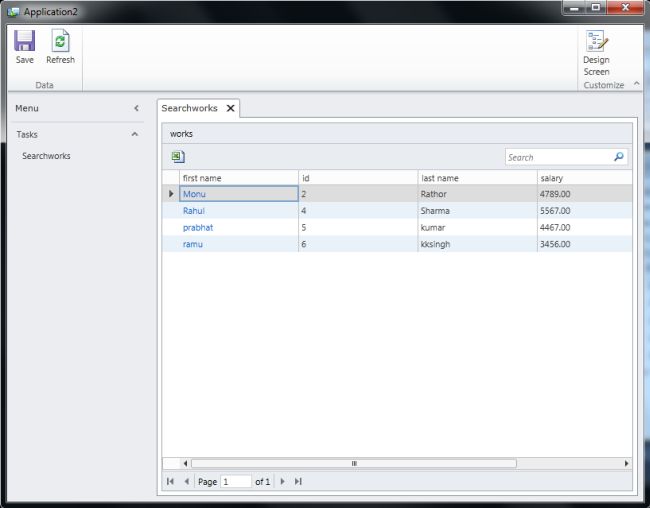
Task: Open the prabhat record link
Action: coord(198,228)
